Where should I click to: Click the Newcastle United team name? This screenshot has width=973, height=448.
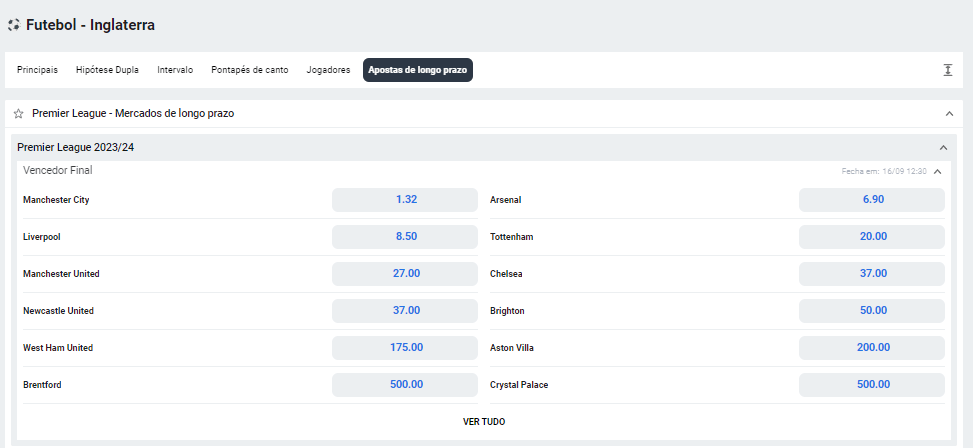click(58, 311)
